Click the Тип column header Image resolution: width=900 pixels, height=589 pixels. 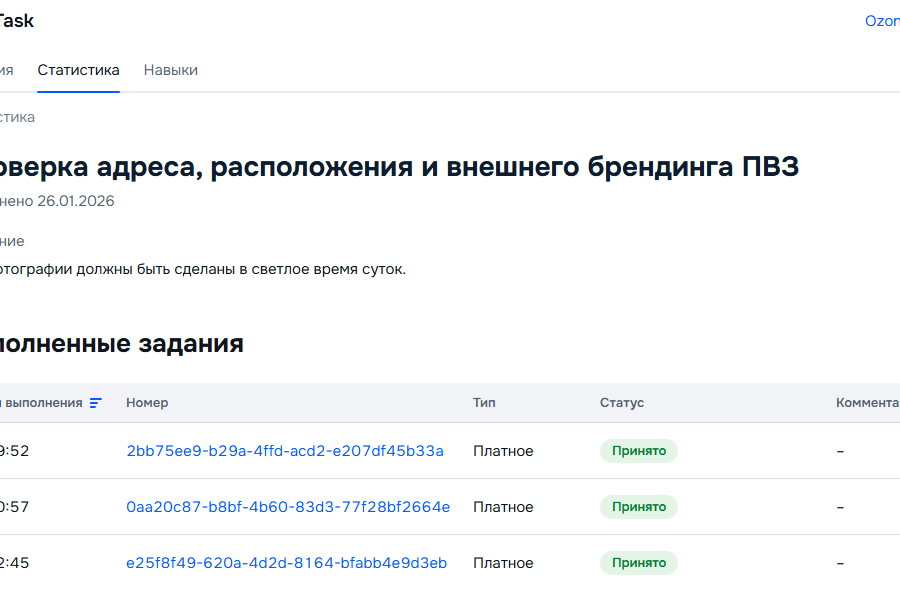[484, 403]
